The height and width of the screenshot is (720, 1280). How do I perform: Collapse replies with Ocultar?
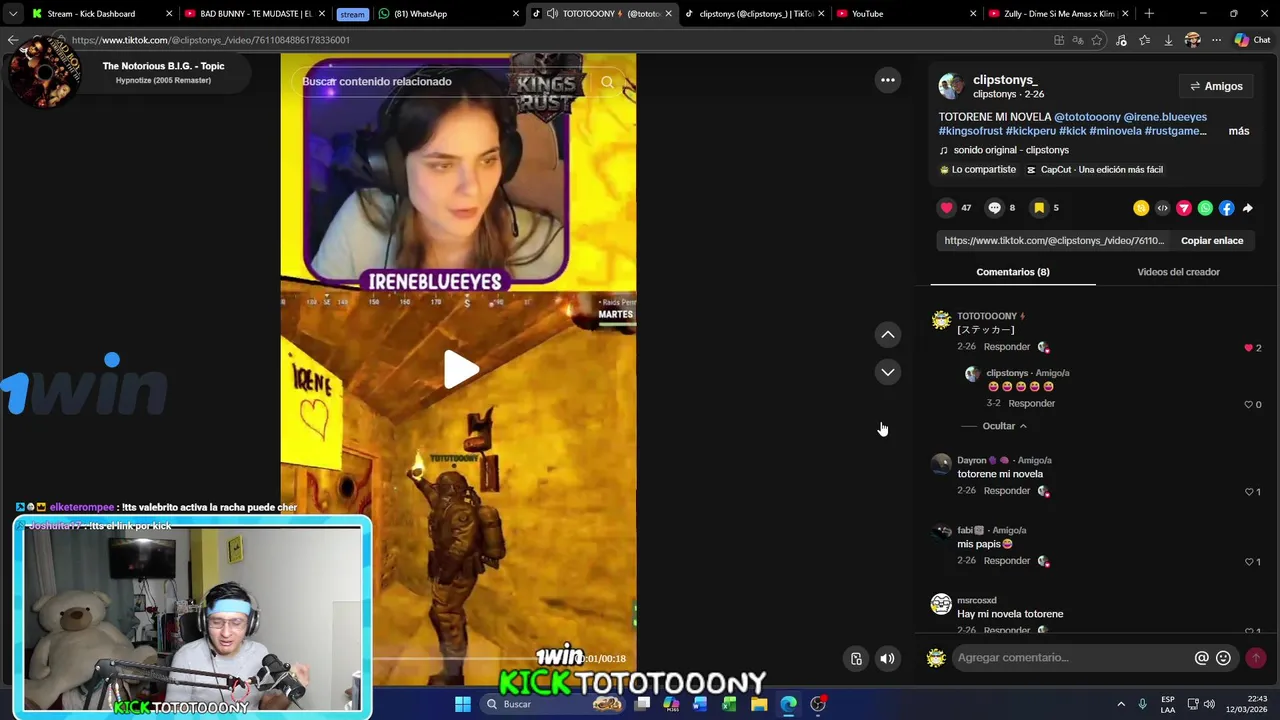tap(1004, 426)
